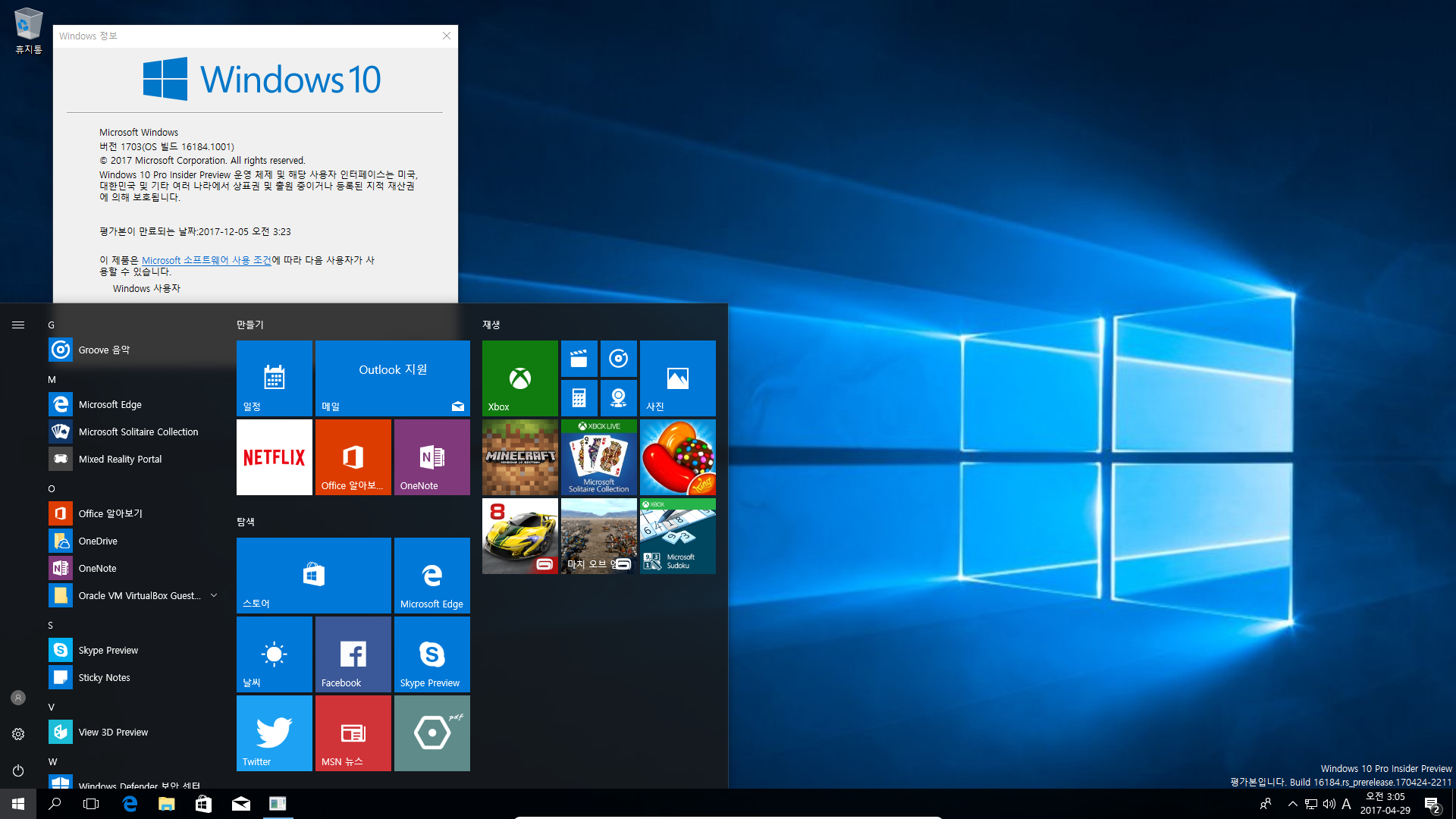Open Microsoft Solitaire Collection tile
The height and width of the screenshot is (819, 1456).
598,457
